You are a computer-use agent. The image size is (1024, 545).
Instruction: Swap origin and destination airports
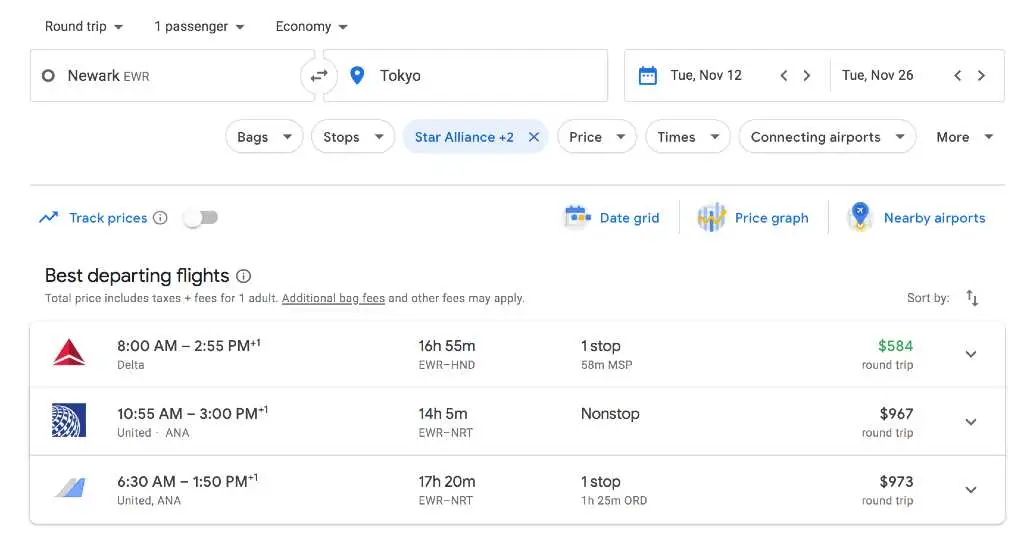[319, 76]
